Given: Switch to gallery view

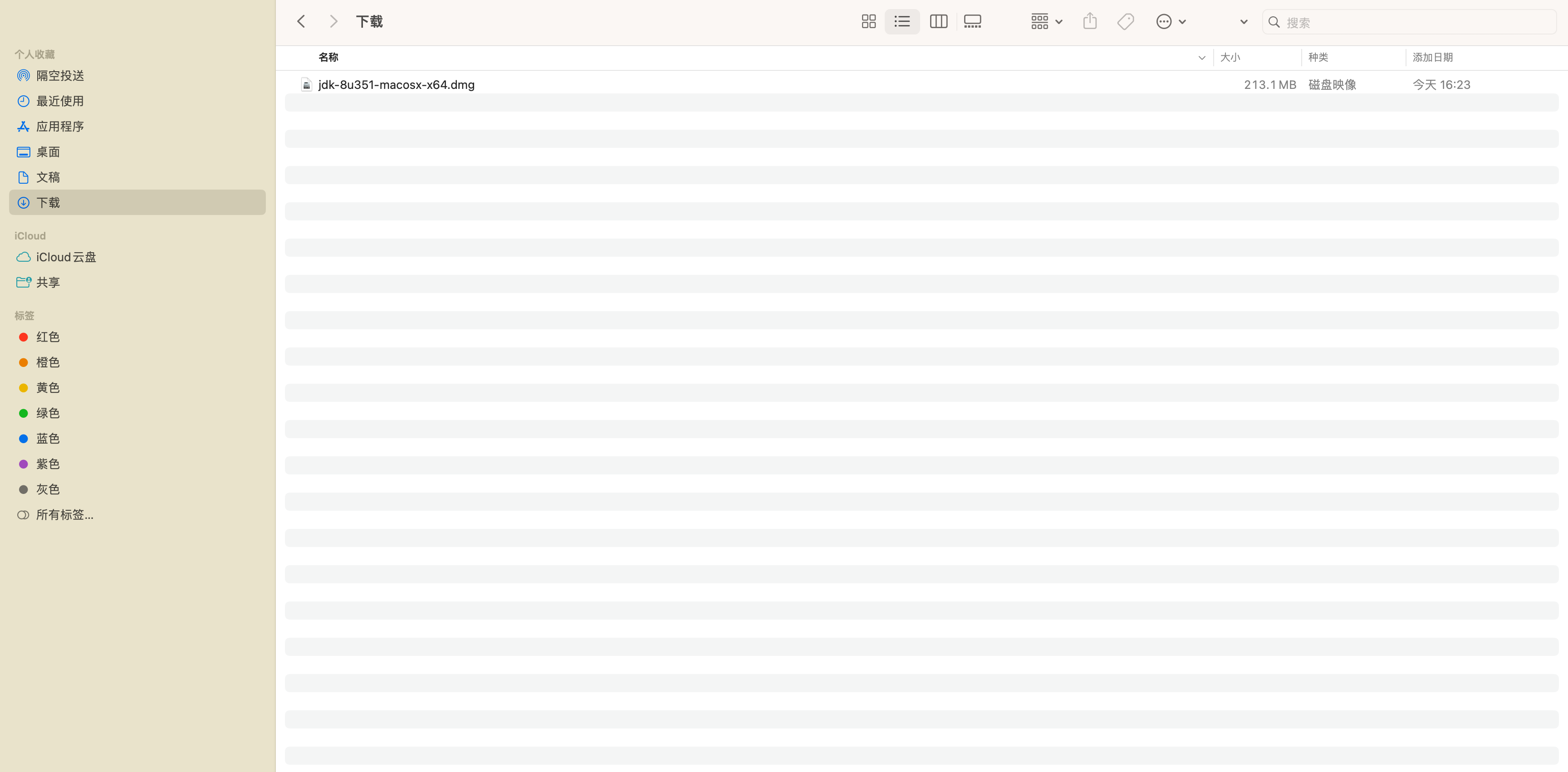Looking at the screenshot, I should pyautogui.click(x=972, y=22).
